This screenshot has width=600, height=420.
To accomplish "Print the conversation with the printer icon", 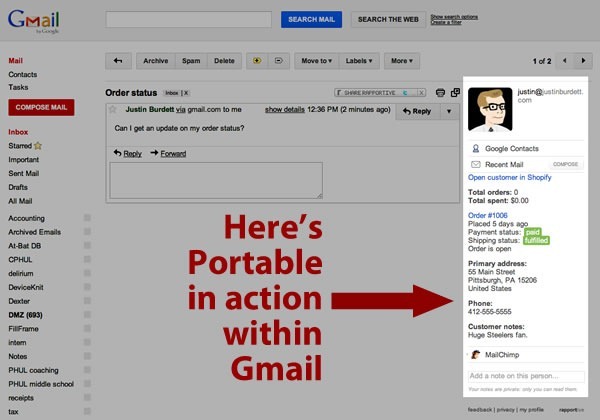I will click(x=440, y=93).
